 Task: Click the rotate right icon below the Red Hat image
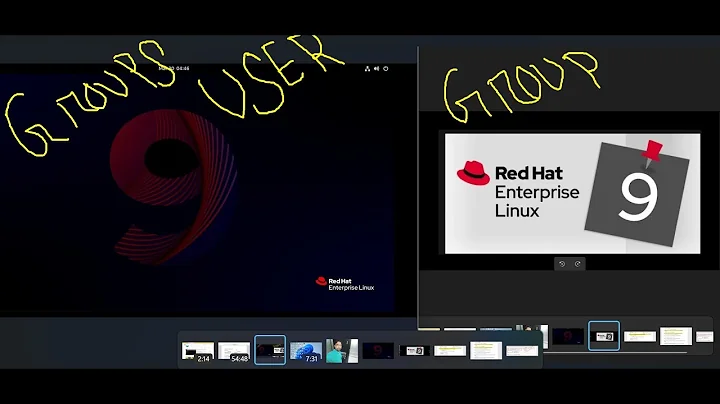(x=578, y=264)
